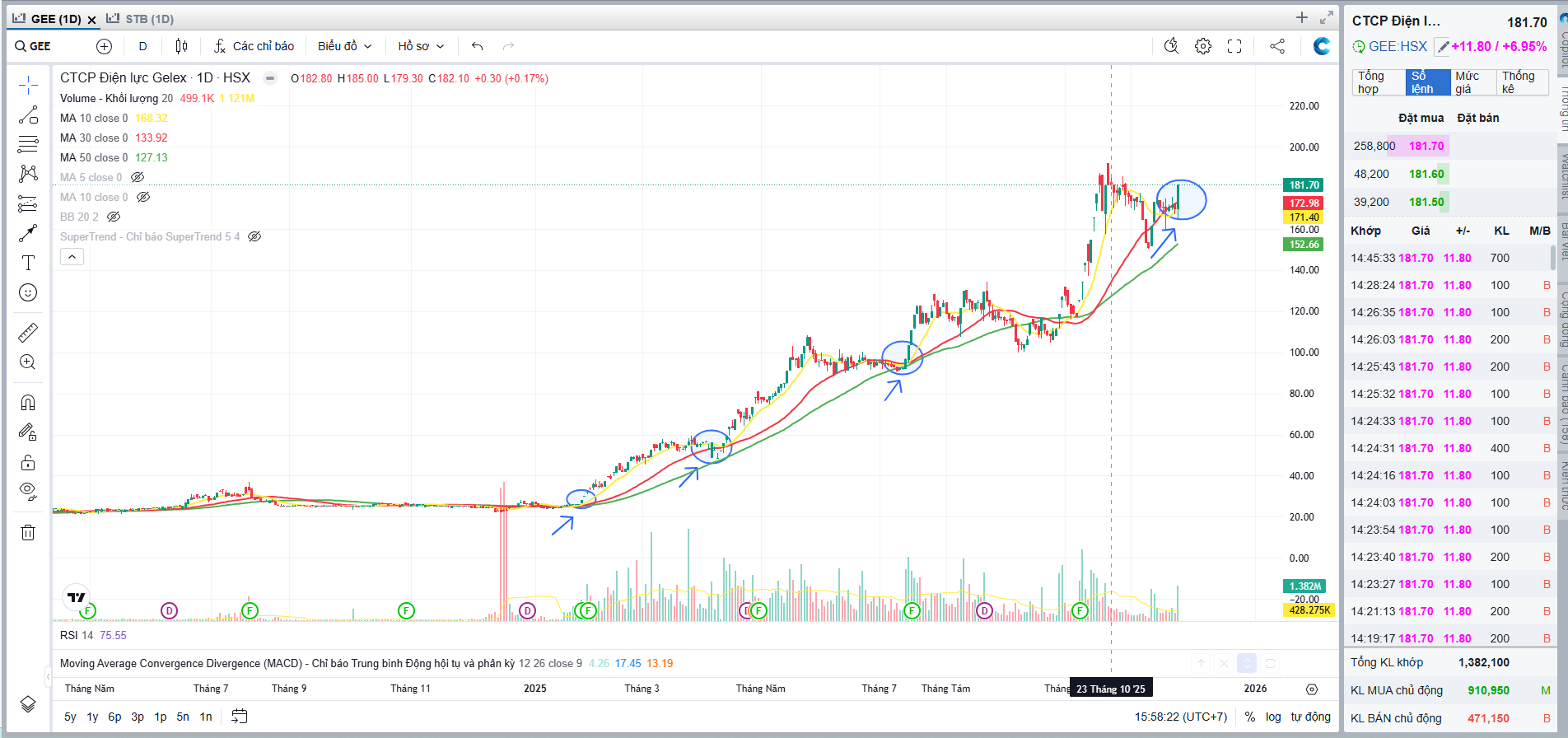Screen dimensions: 1568x738
Task: Switch to the STB (1D) tab
Action: pyautogui.click(x=141, y=18)
